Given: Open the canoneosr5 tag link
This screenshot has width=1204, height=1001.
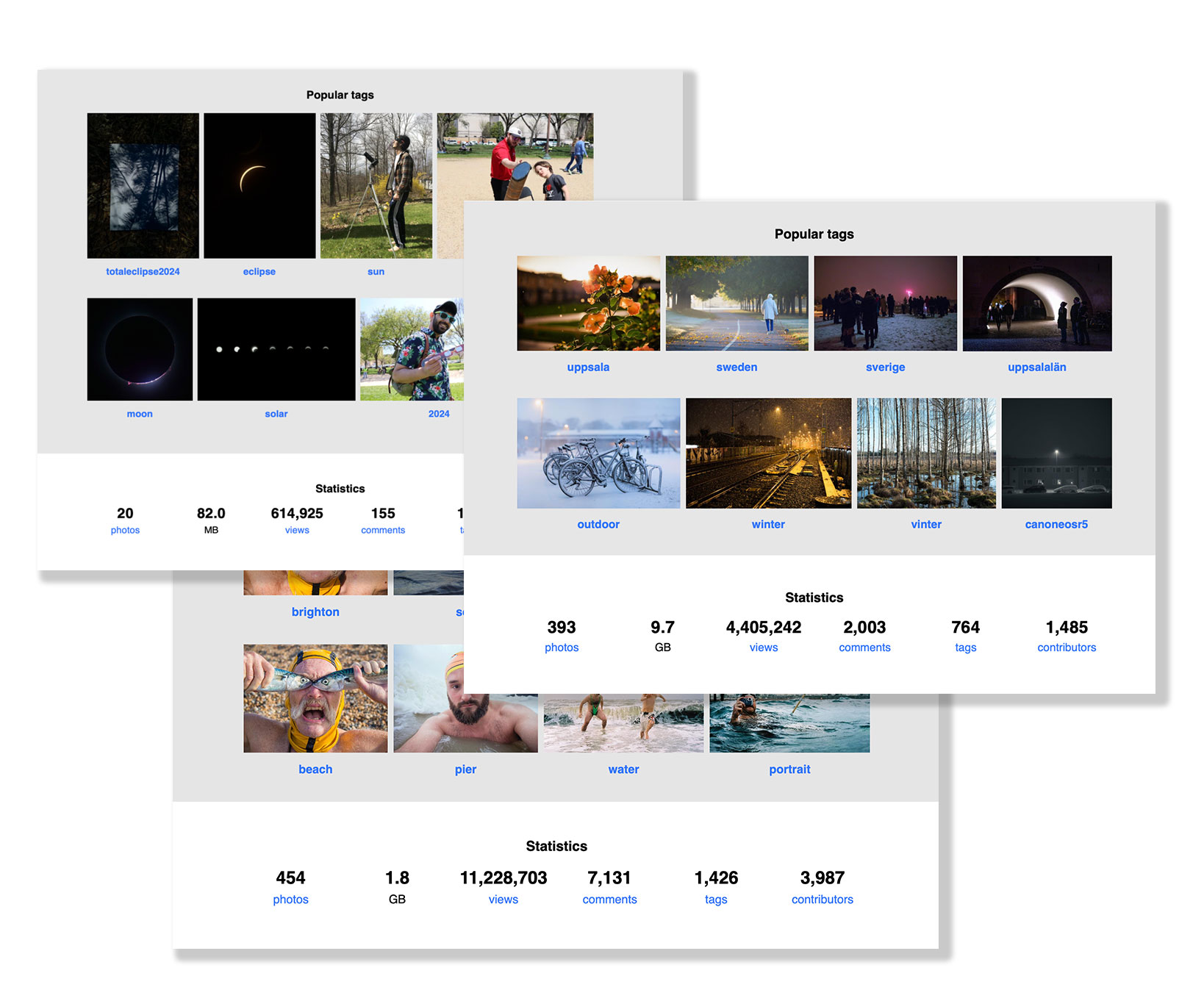Looking at the screenshot, I should click(x=1056, y=525).
